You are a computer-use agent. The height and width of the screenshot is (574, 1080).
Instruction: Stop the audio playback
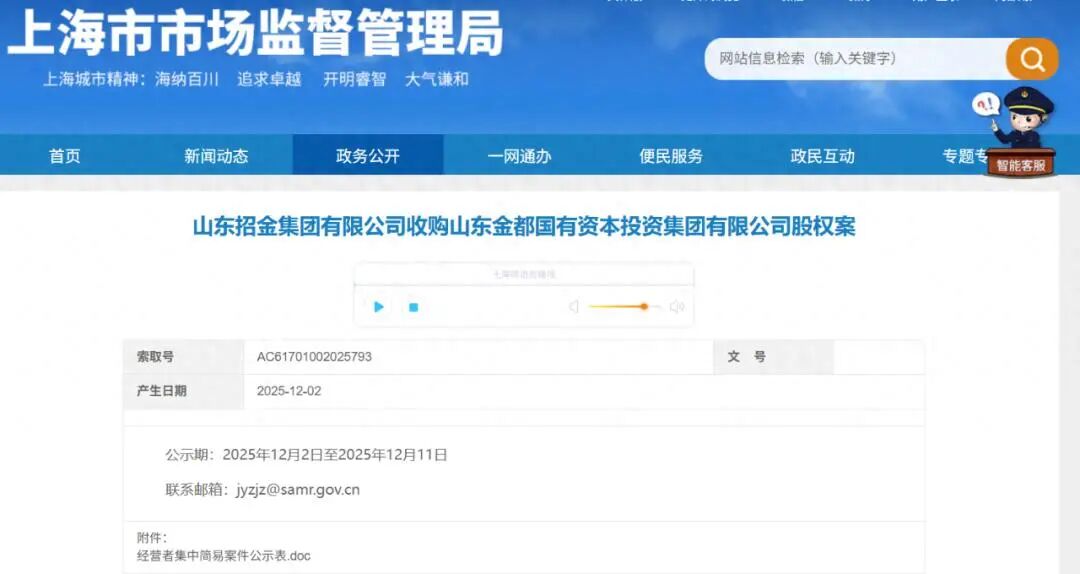413,307
